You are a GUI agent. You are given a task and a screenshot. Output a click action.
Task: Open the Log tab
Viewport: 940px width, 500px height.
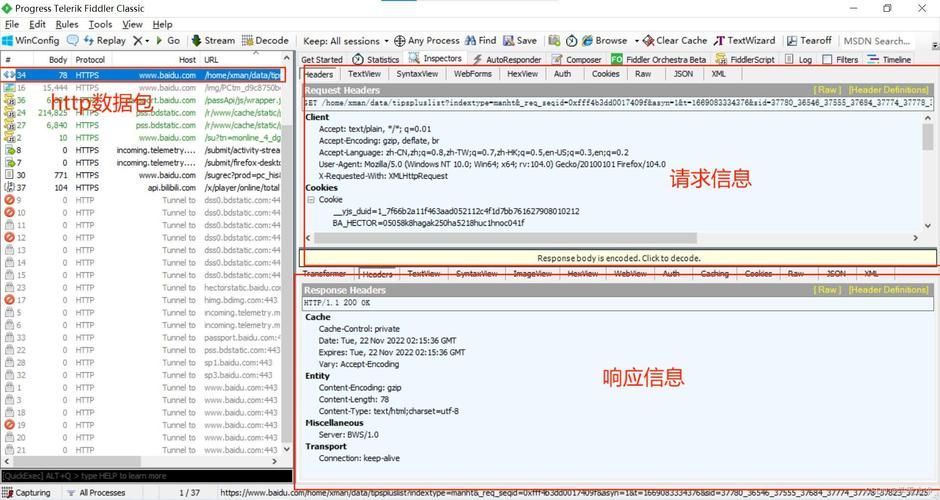click(799, 59)
